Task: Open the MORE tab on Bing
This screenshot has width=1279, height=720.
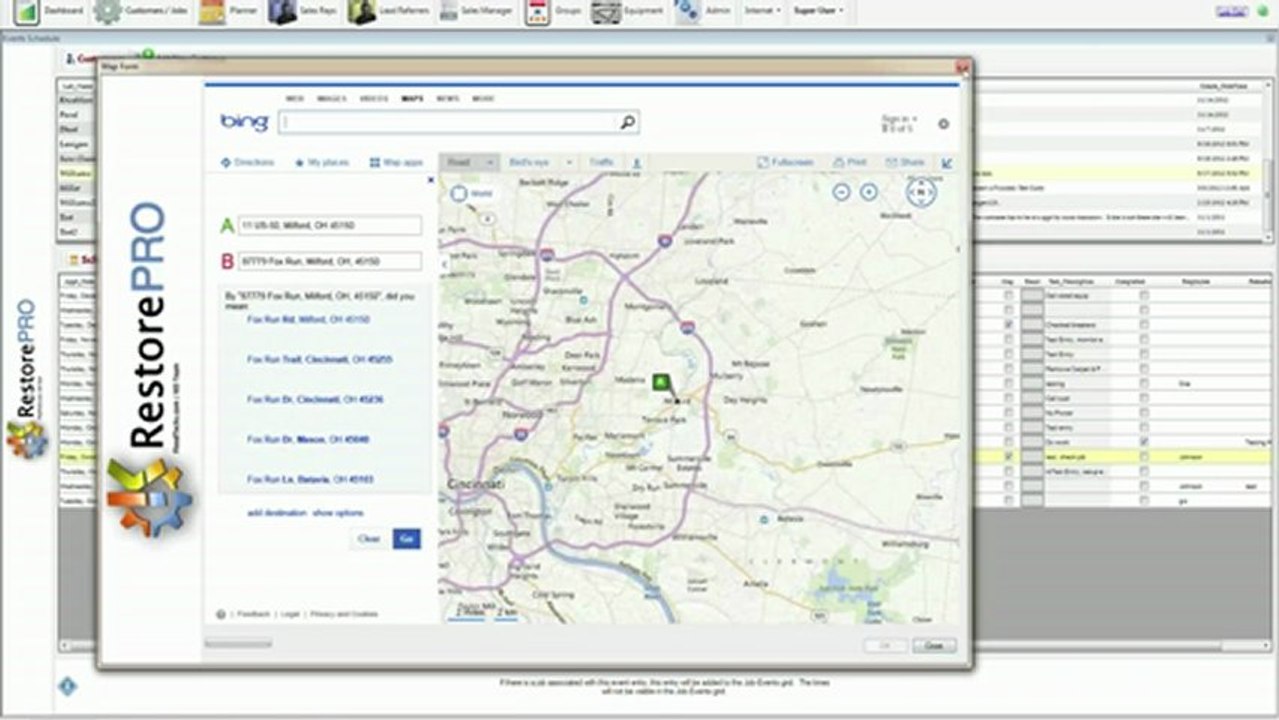Action: (x=483, y=99)
